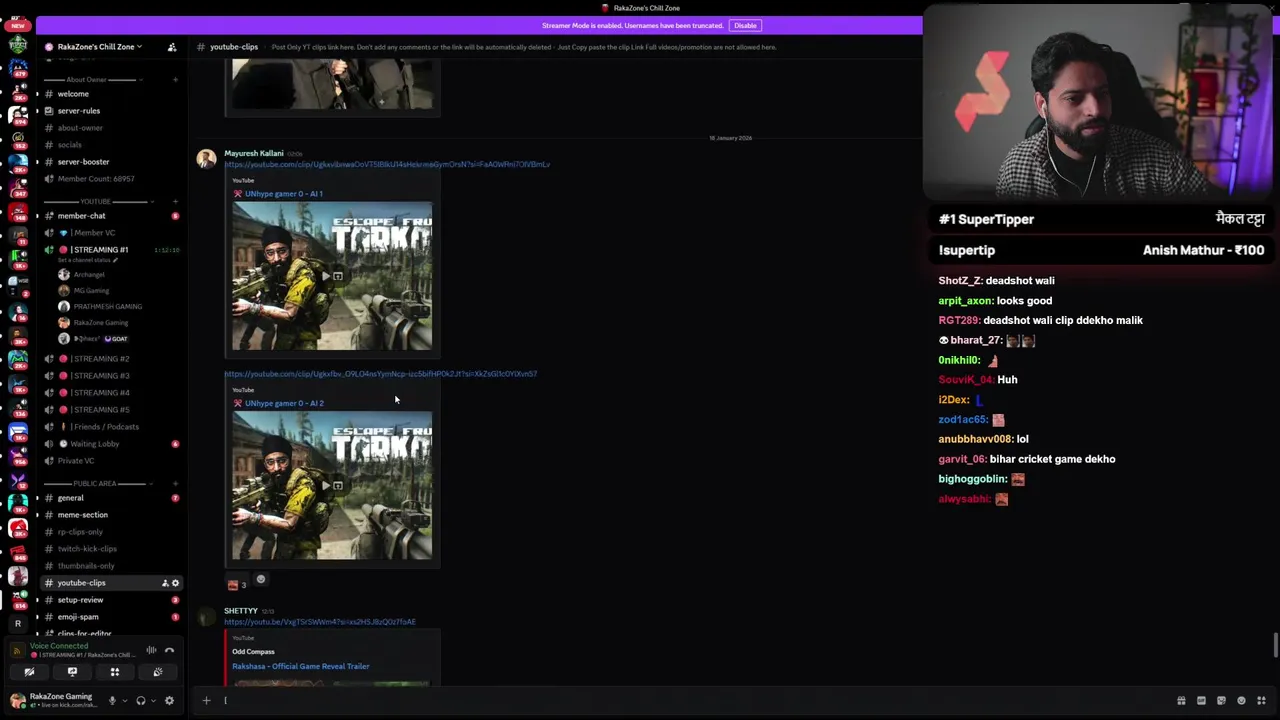This screenshot has height=720, width=1280.
Task: Open the apps icon in message bar
Action: [1261, 700]
